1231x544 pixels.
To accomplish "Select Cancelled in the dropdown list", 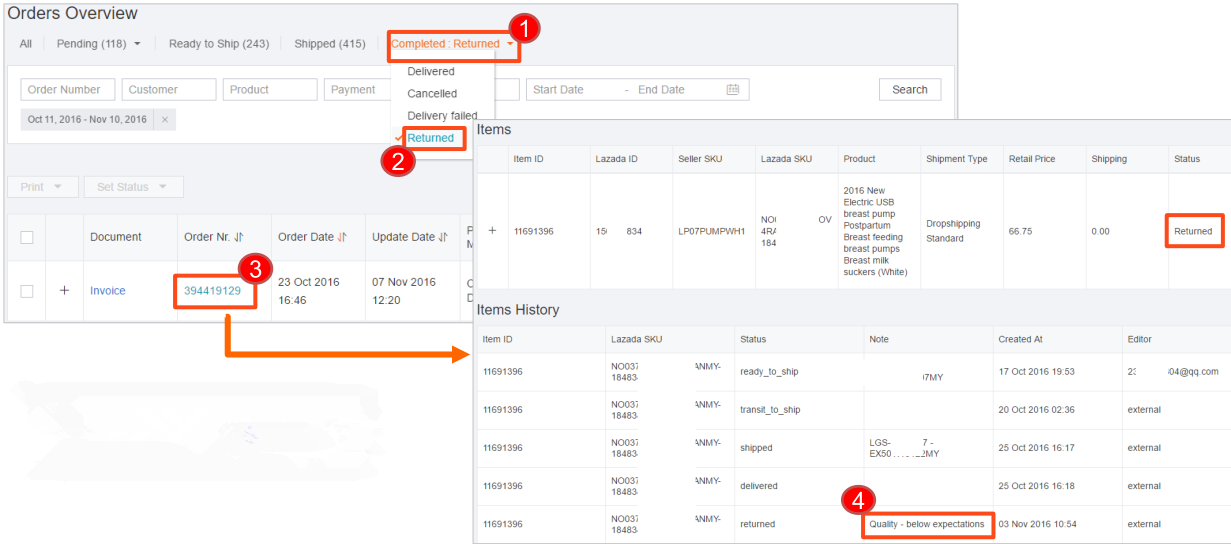I will (x=432, y=94).
